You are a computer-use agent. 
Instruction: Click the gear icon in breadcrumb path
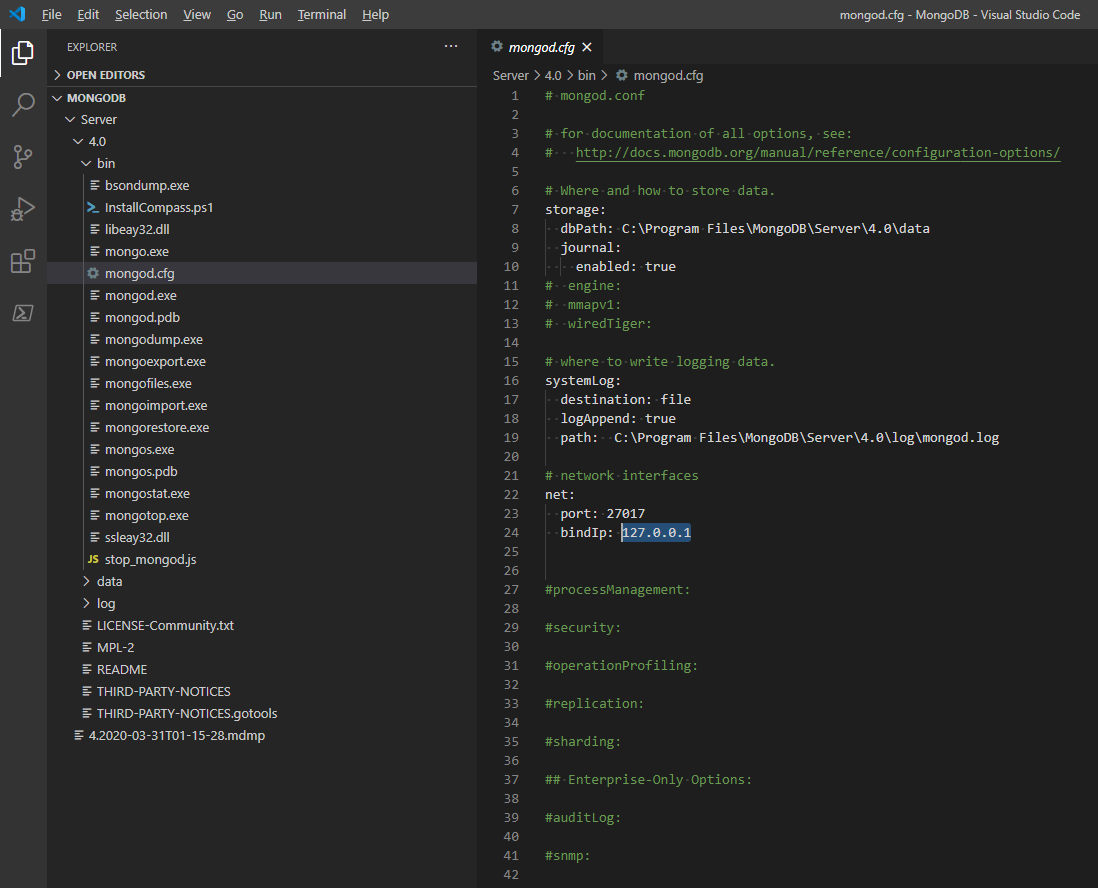click(x=621, y=75)
